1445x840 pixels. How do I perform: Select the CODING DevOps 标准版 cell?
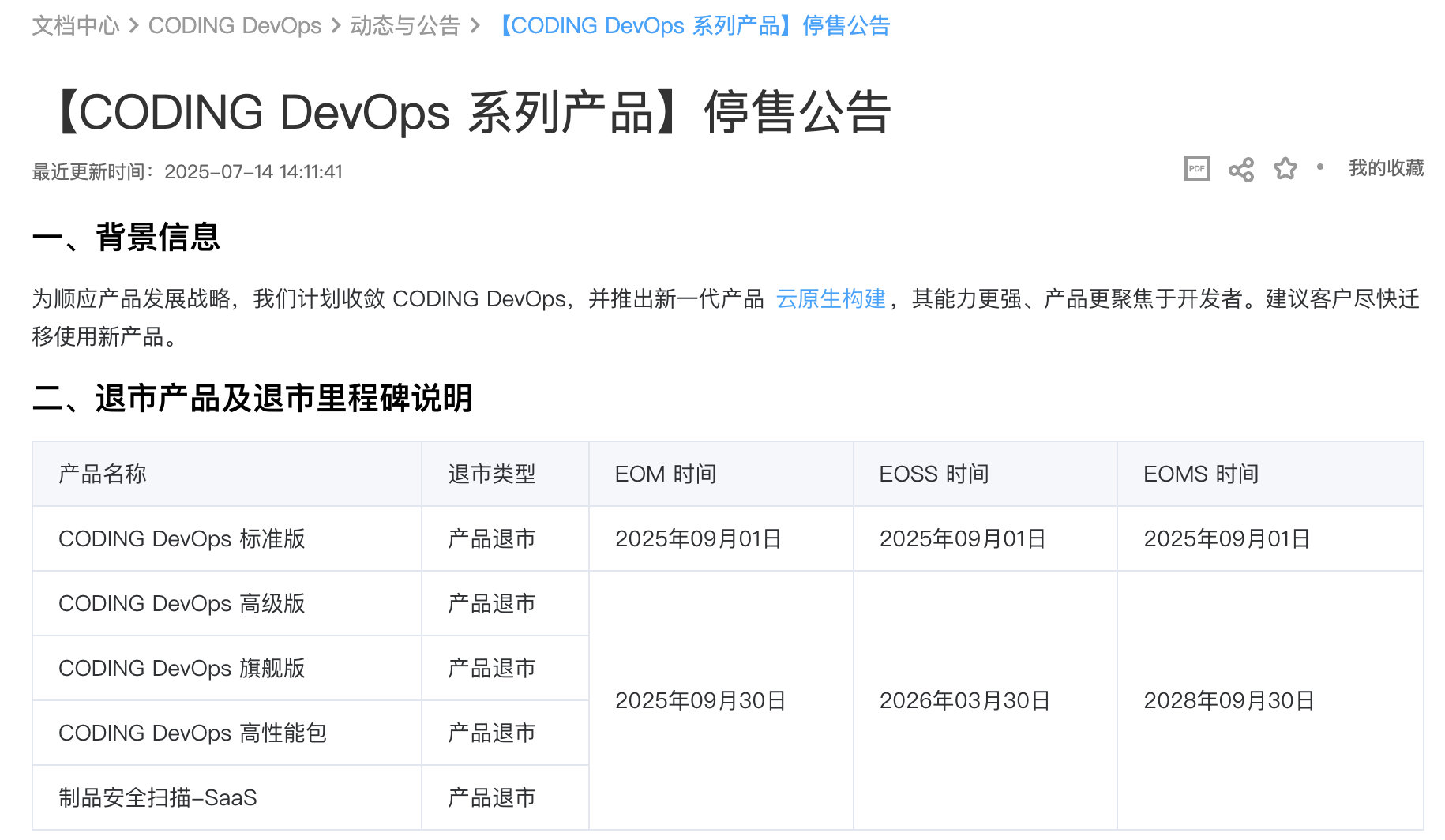tap(182, 538)
